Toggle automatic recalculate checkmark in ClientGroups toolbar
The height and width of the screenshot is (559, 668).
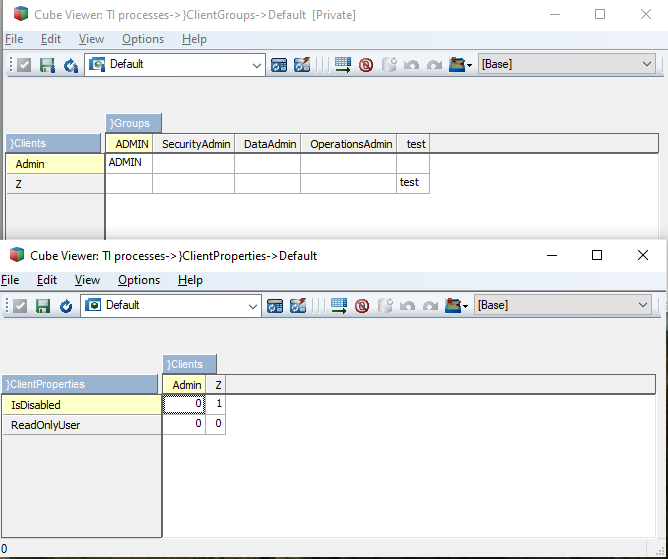[24, 65]
